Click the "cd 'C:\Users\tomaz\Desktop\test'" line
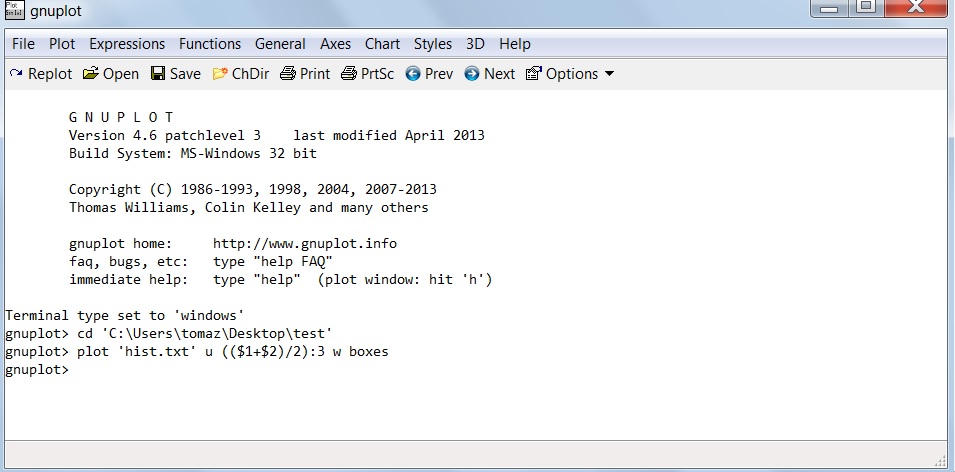The image size is (955, 472). [169, 334]
